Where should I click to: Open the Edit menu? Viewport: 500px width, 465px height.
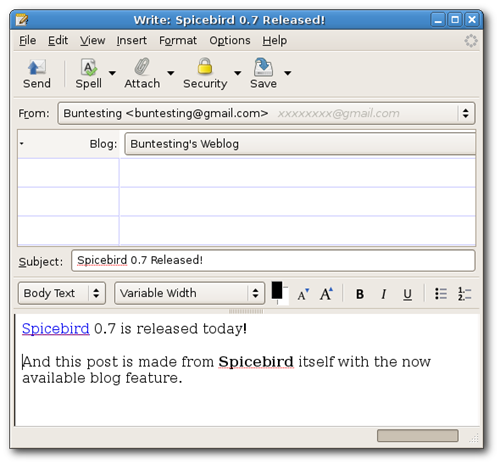click(x=58, y=41)
